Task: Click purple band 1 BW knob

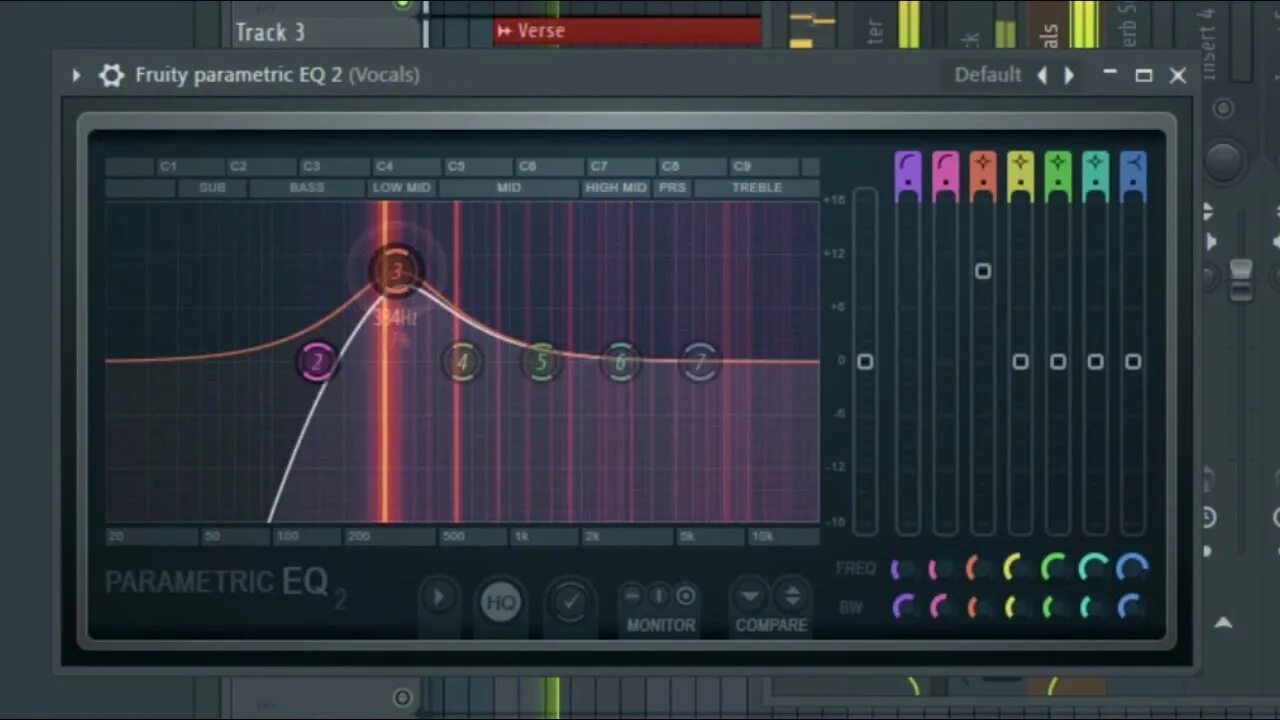Action: [x=905, y=606]
